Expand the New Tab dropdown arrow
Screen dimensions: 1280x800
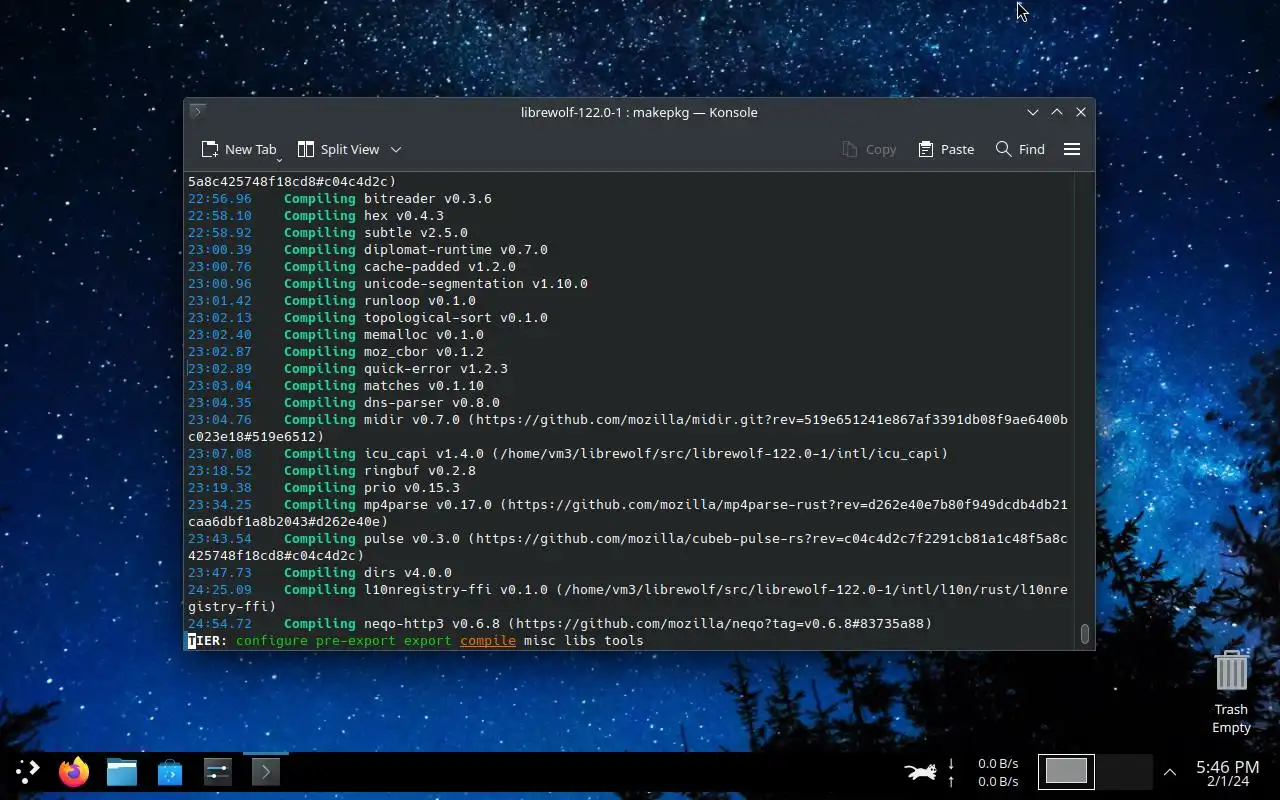(279, 158)
